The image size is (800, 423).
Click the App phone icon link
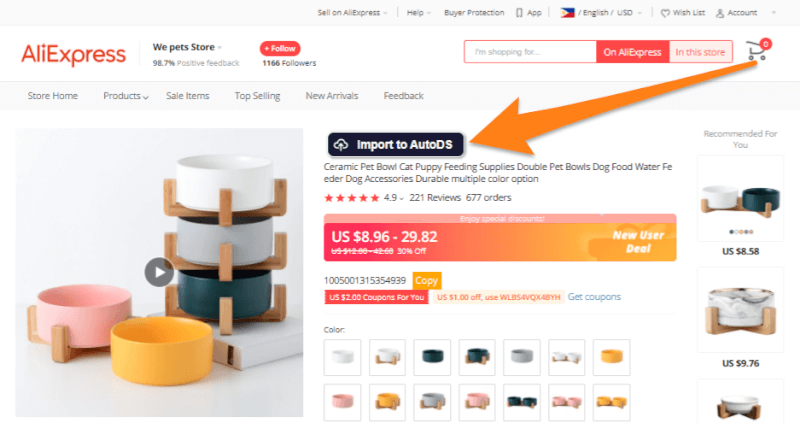click(x=528, y=13)
